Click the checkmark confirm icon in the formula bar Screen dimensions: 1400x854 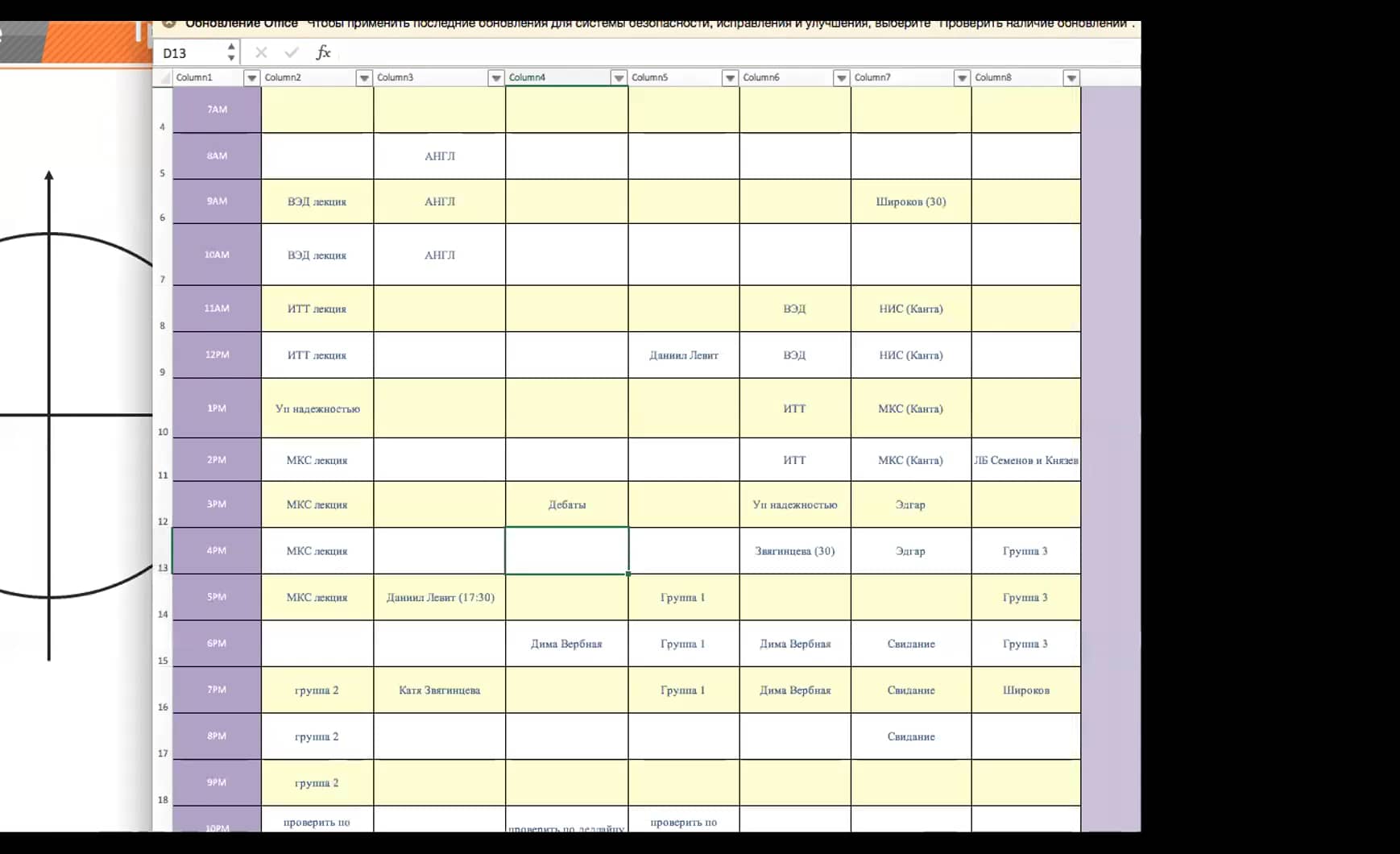coord(291,52)
